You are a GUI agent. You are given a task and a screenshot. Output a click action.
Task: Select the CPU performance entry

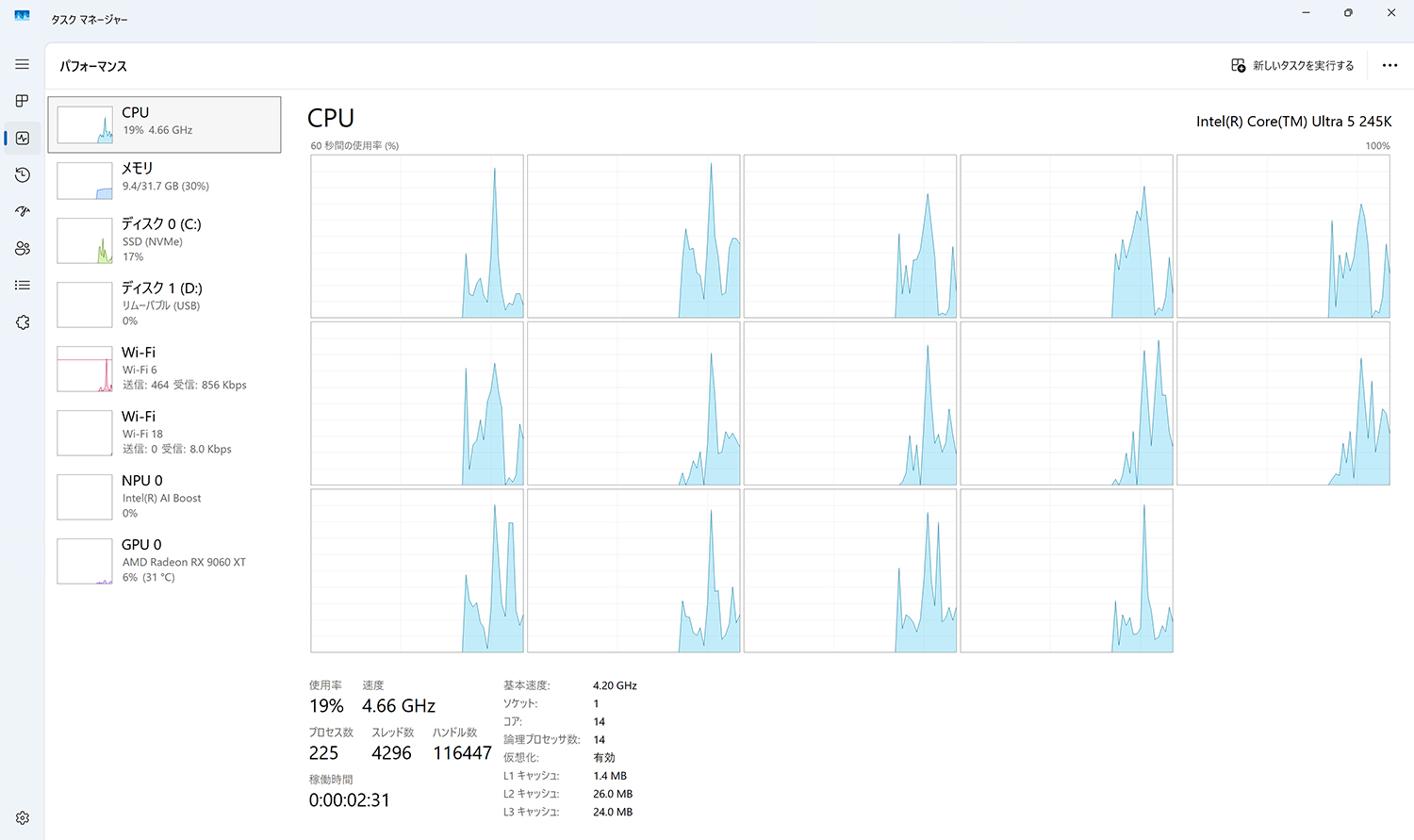[164, 124]
